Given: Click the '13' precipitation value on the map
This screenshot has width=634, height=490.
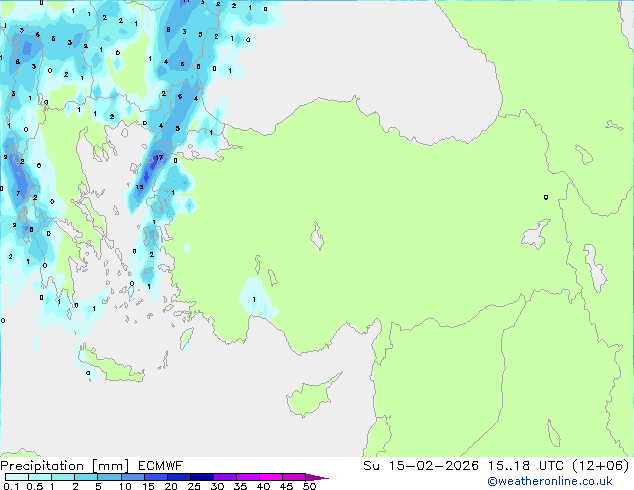Looking at the screenshot, I should coord(139,187).
